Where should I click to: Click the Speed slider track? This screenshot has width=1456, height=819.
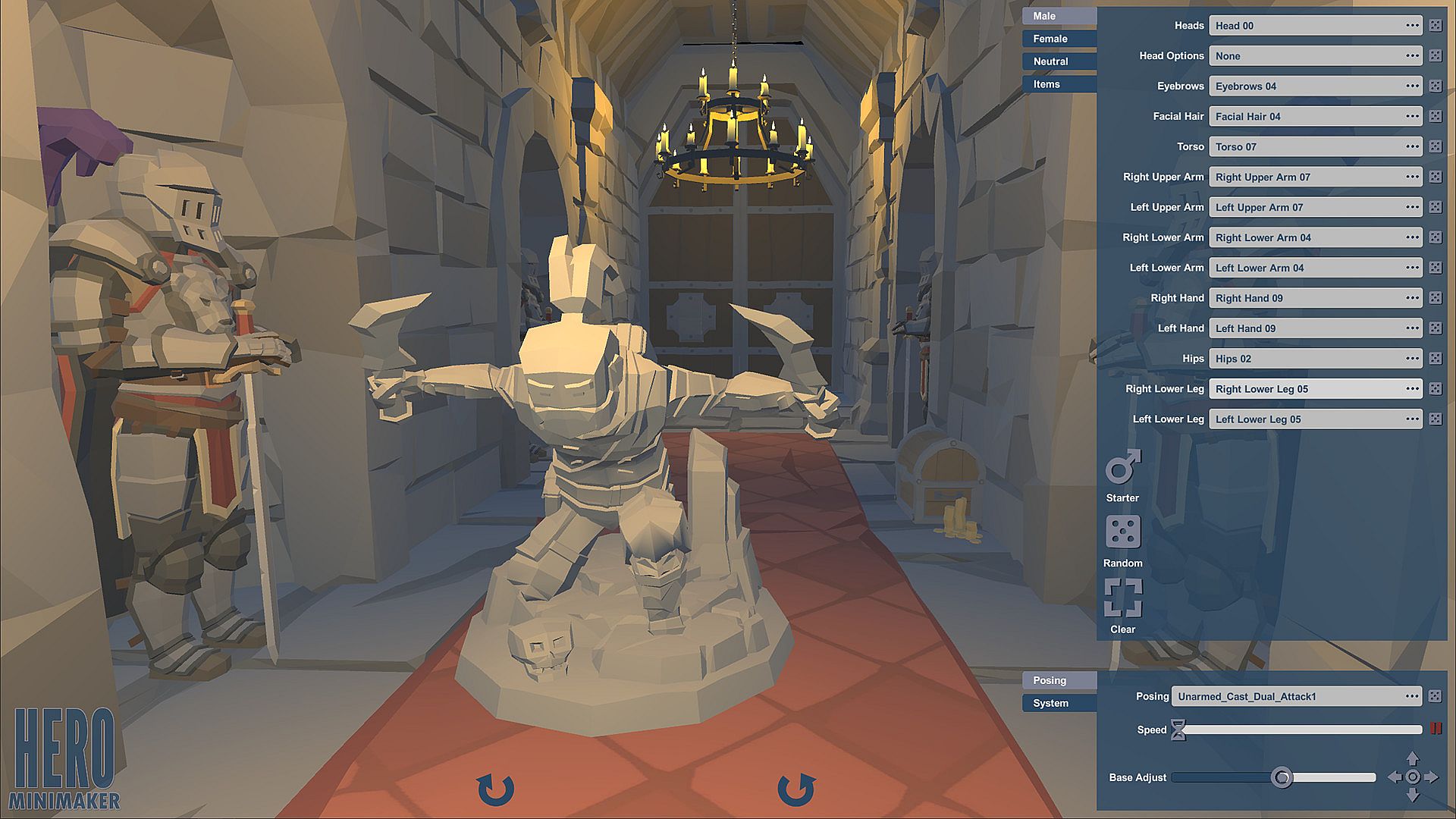[x=1301, y=730]
